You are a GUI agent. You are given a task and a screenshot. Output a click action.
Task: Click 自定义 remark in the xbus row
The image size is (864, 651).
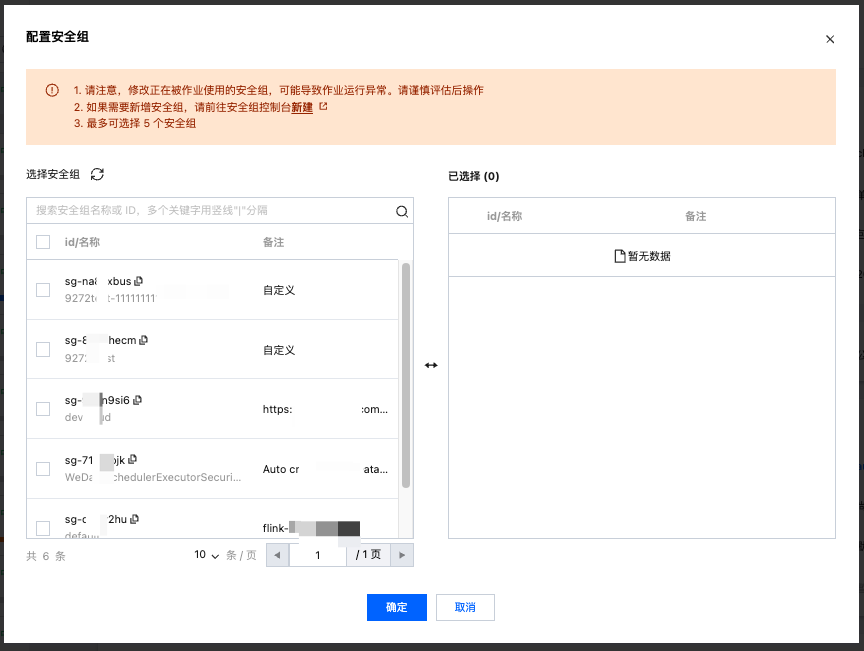[279, 290]
